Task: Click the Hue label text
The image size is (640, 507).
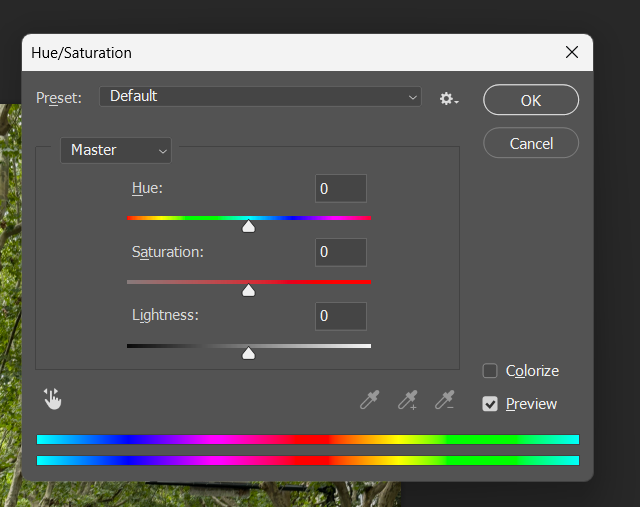Action: coord(147,188)
